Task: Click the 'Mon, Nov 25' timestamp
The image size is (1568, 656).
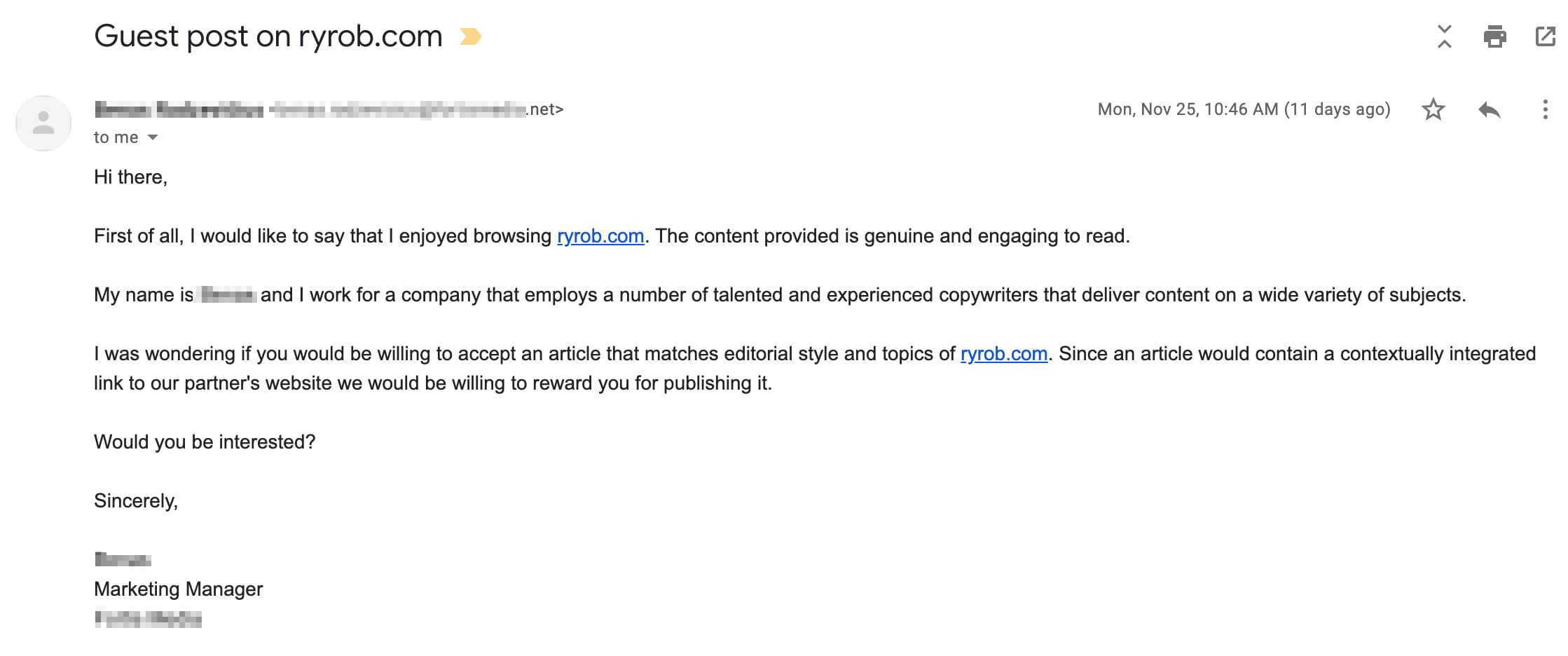Action: pos(1244,109)
